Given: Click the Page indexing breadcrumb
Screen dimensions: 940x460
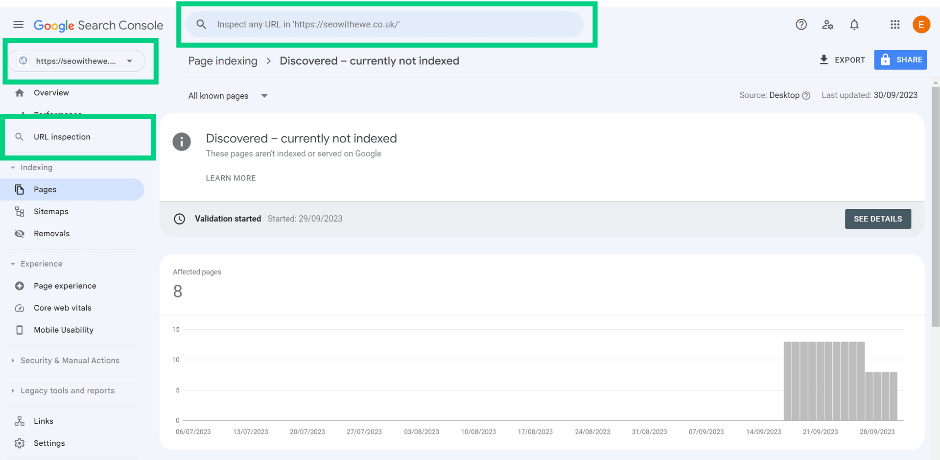Looking at the screenshot, I should [x=222, y=61].
